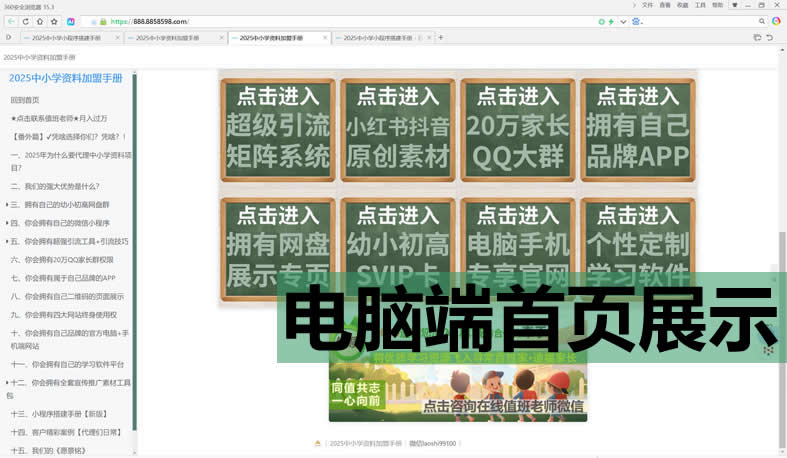Viewport: 787px width, 458px height.
Task: Click the breadcrumb 2025中小学资料加盟手册 header text
Action: pos(39,57)
